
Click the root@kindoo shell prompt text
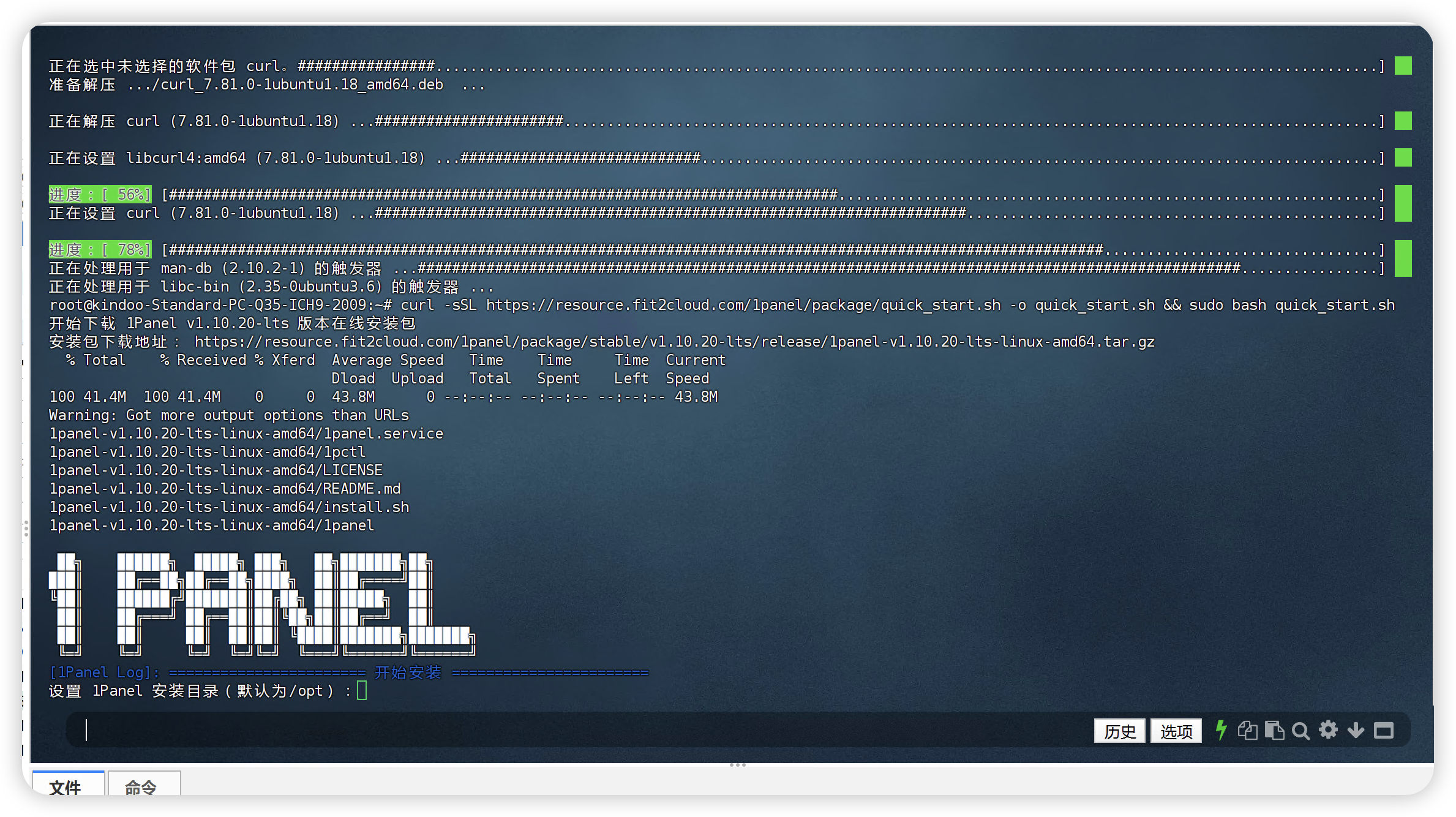coord(220,305)
